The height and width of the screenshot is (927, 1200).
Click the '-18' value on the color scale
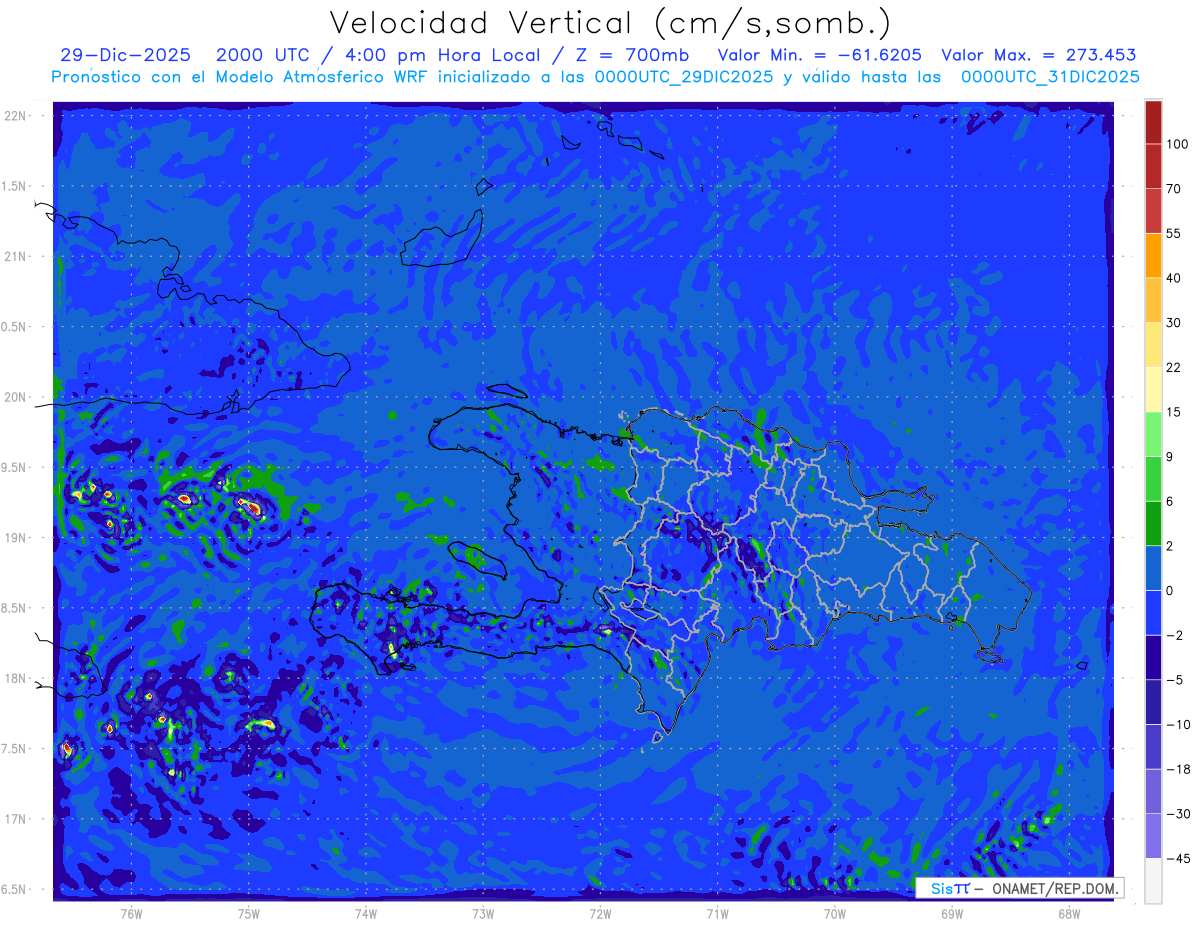click(1177, 769)
